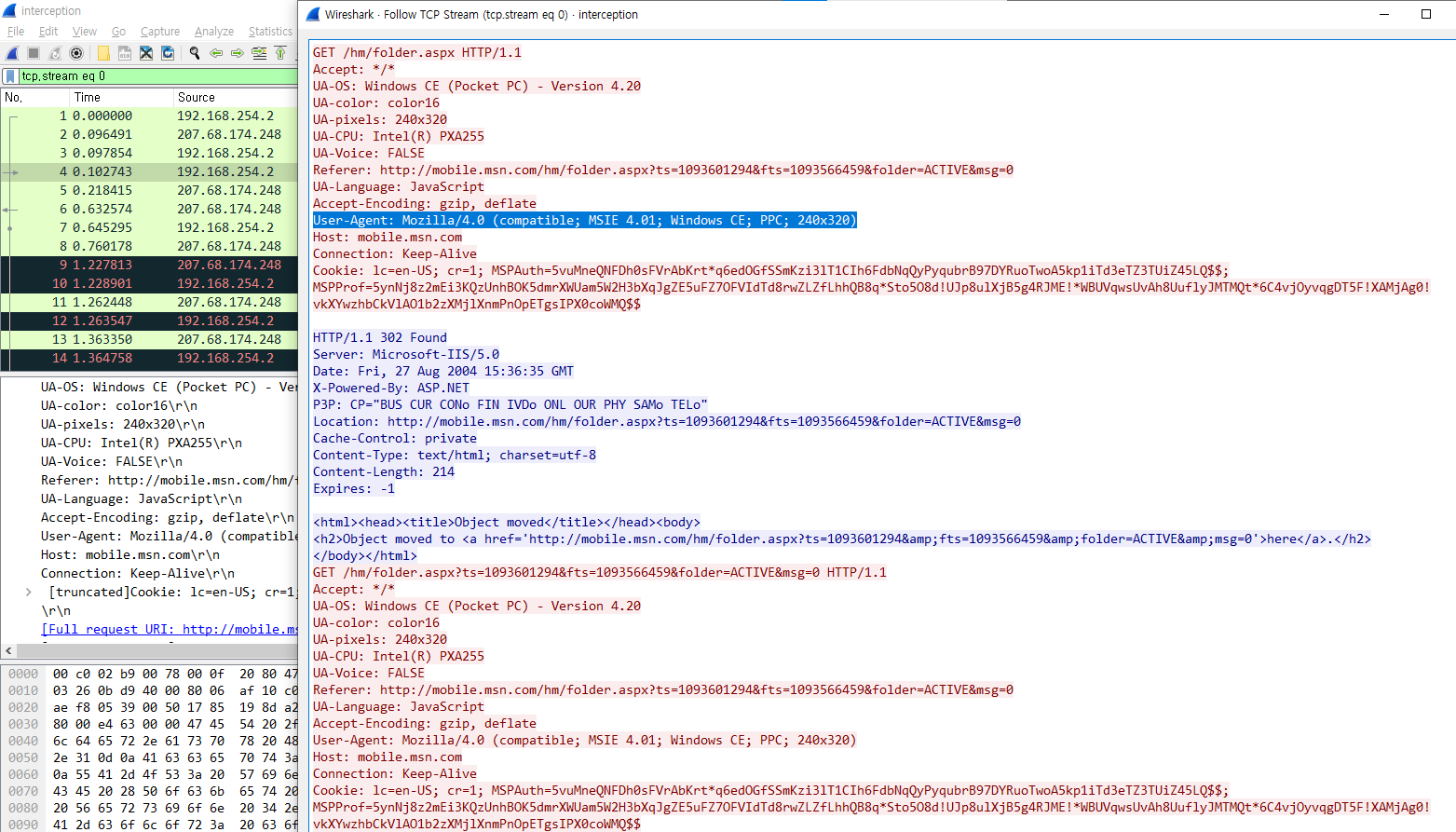Select packet 10 at time 1.228901
Viewport: 1456px width, 832px height.
(149, 283)
